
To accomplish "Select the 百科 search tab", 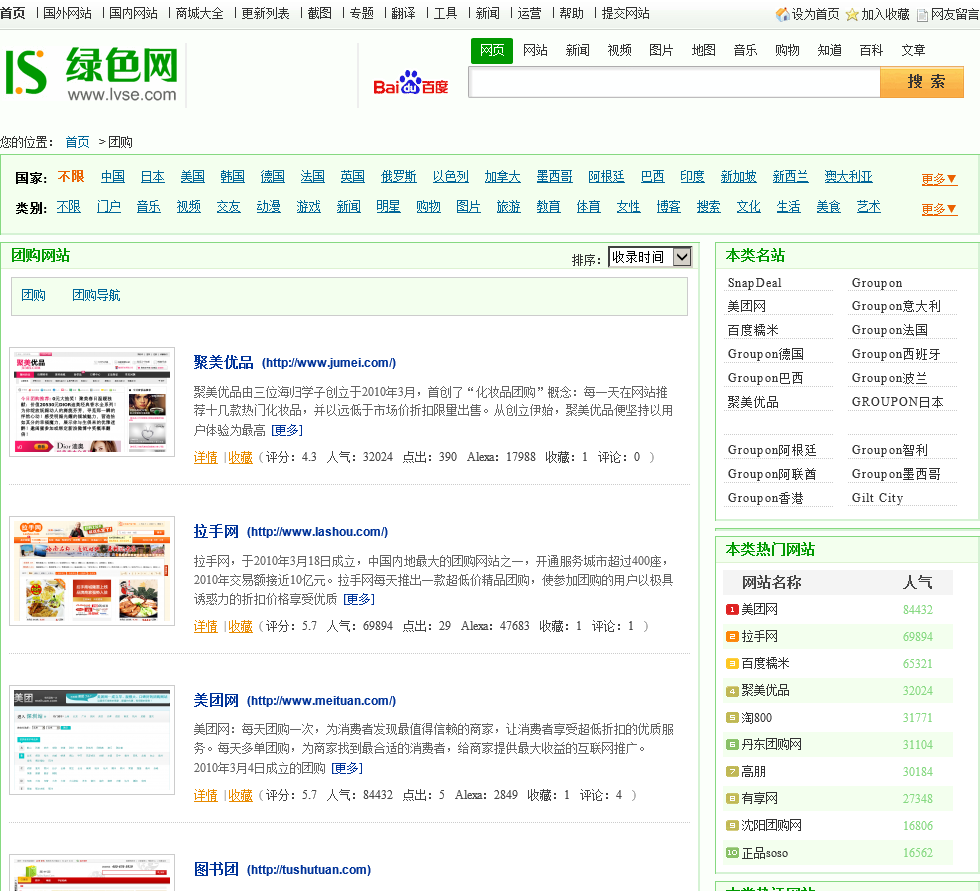I will (871, 51).
